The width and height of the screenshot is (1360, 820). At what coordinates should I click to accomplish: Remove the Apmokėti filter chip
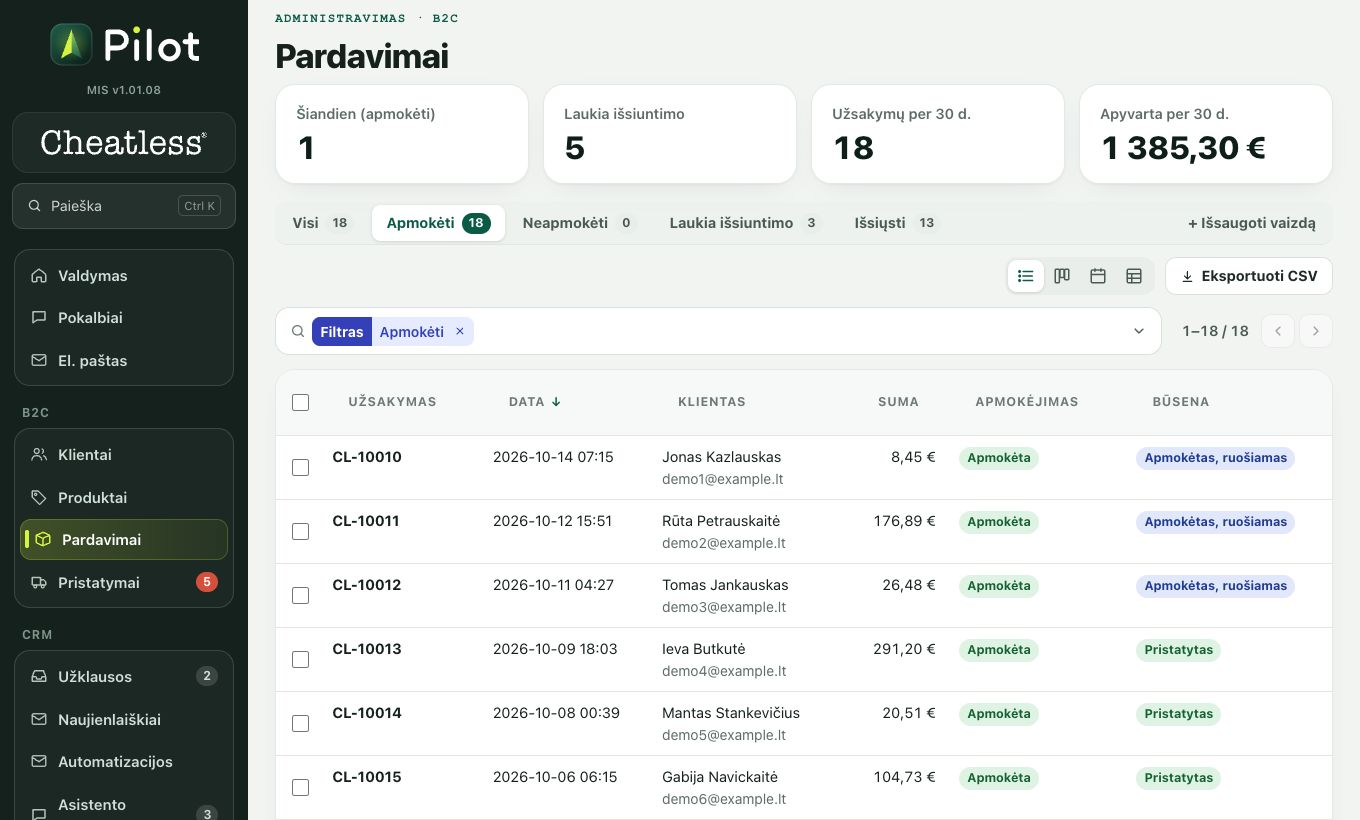[460, 331]
